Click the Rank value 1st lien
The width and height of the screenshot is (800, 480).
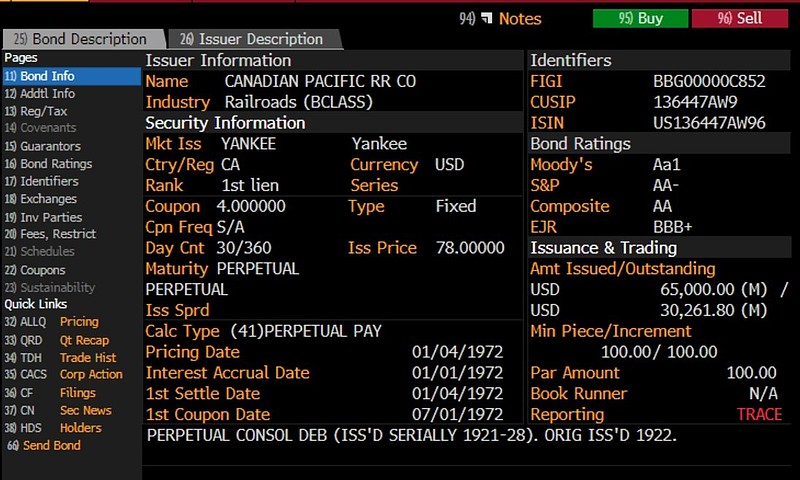tap(250, 185)
